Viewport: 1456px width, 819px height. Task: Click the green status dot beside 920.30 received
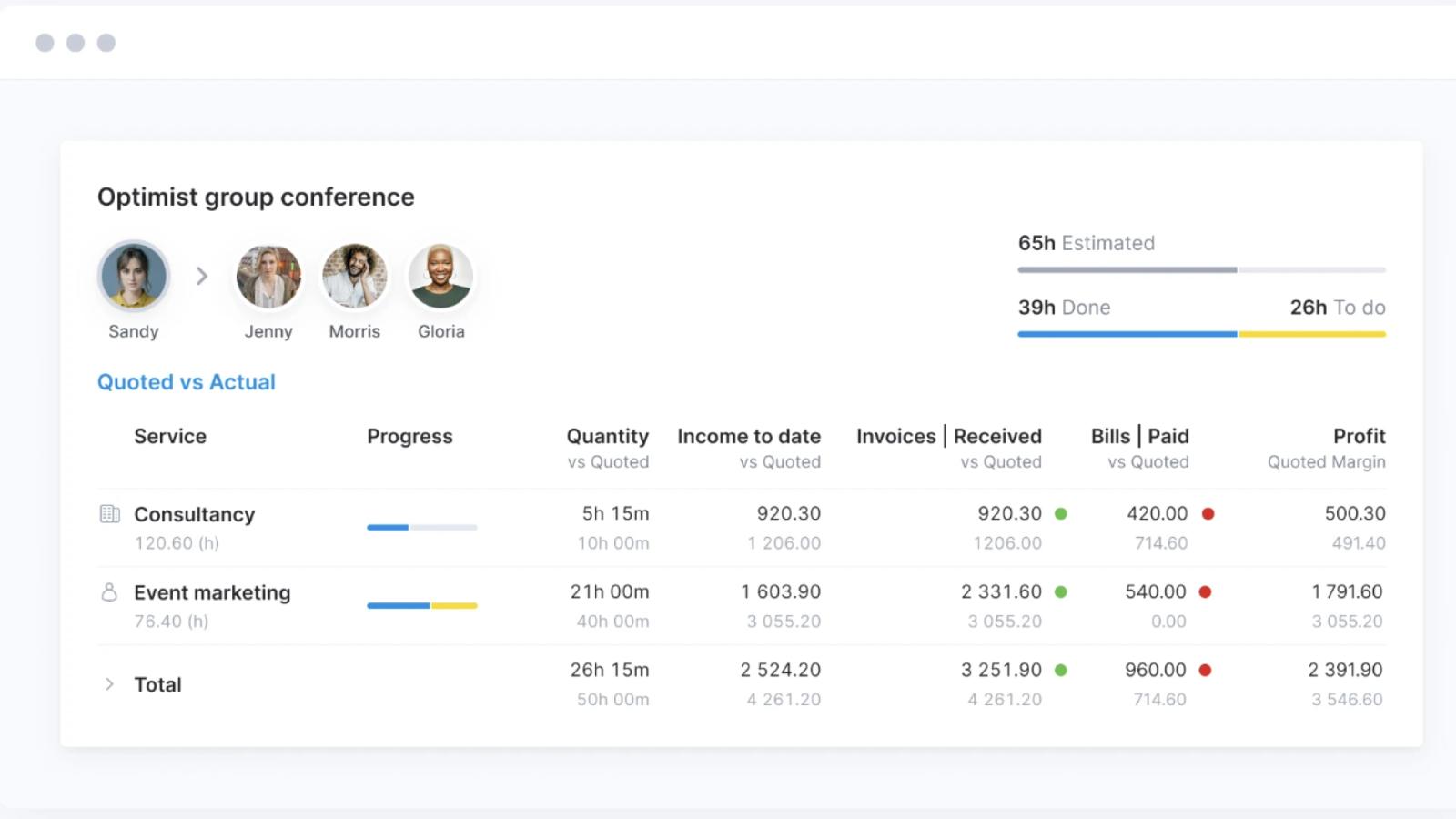(1060, 513)
